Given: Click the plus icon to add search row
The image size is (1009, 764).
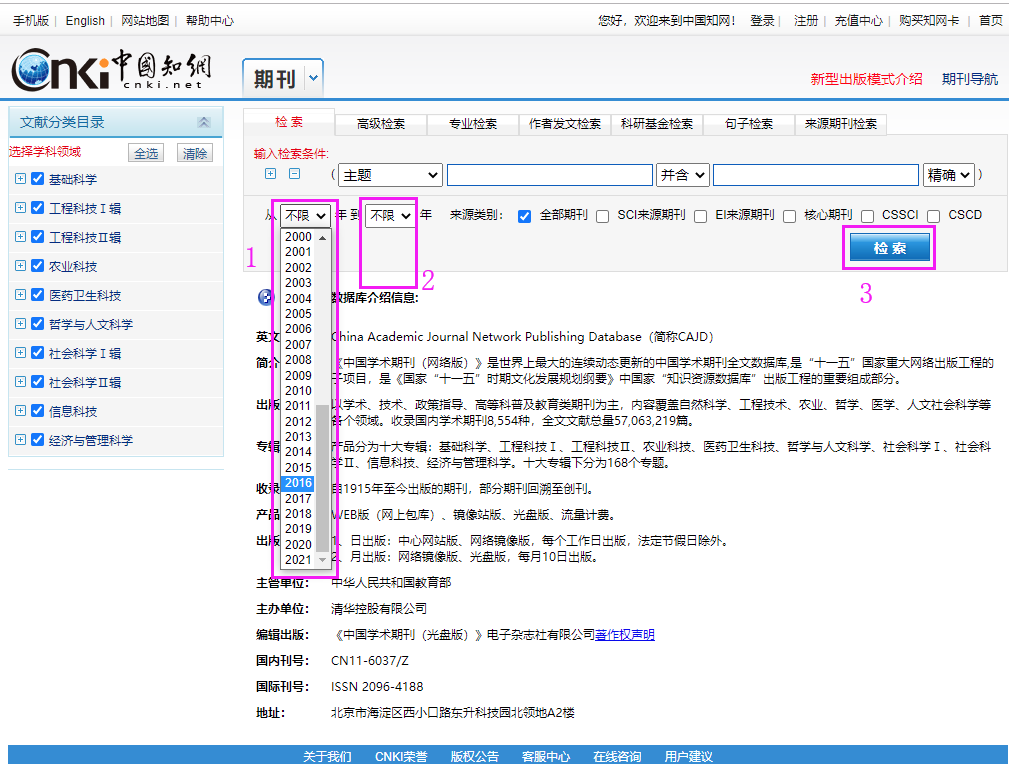Looking at the screenshot, I should 271,173.
